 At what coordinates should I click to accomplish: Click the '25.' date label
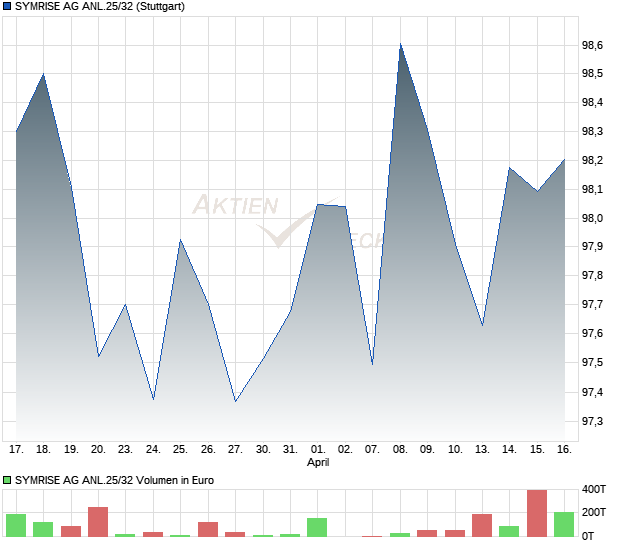point(180,450)
